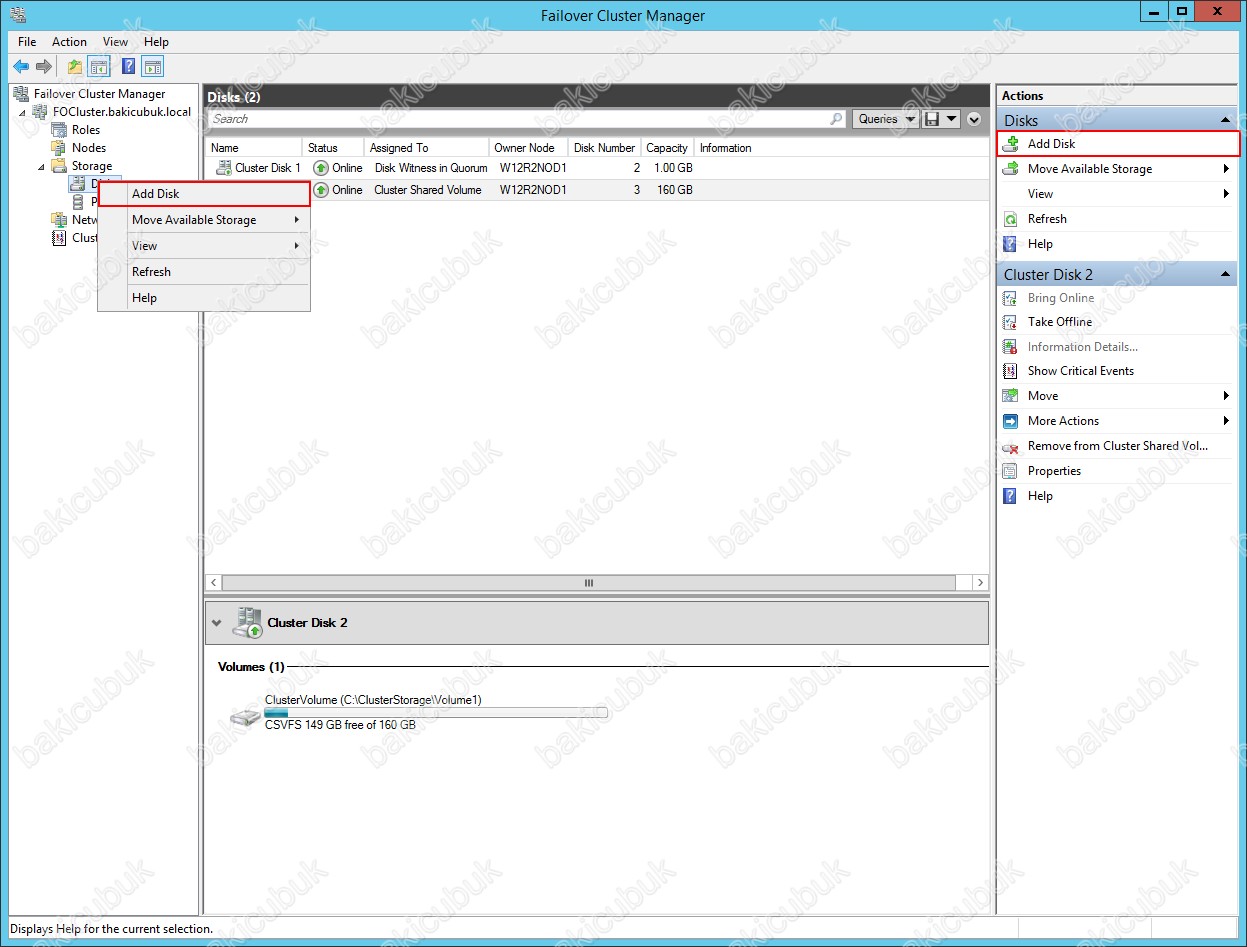The image size is (1247, 947).
Task: Select Roles in the console tree
Action: pyautogui.click(x=86, y=130)
